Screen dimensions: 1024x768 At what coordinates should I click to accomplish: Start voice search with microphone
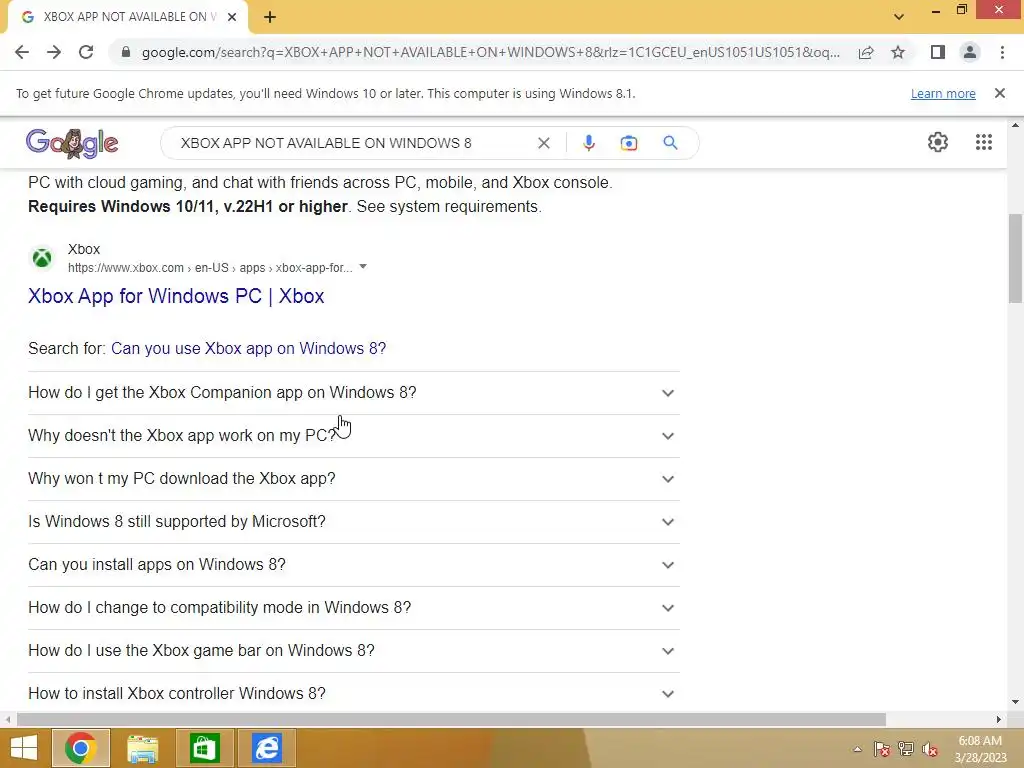pyautogui.click(x=588, y=143)
